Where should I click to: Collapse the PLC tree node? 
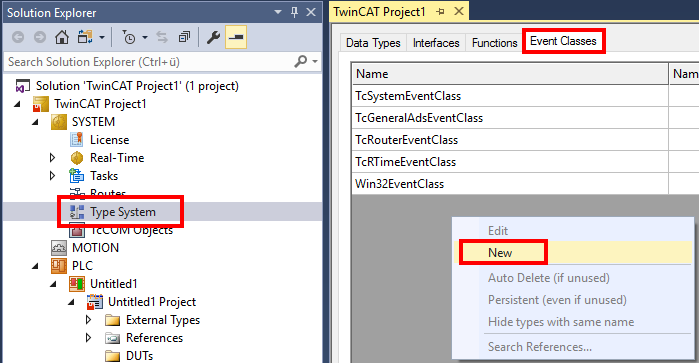(x=35, y=266)
